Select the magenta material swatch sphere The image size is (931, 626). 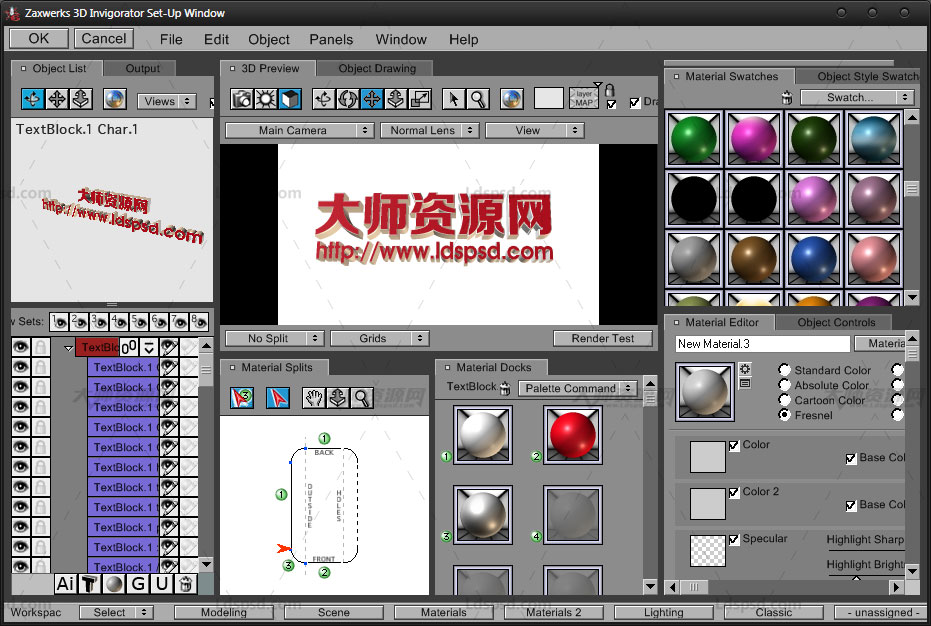pos(753,138)
